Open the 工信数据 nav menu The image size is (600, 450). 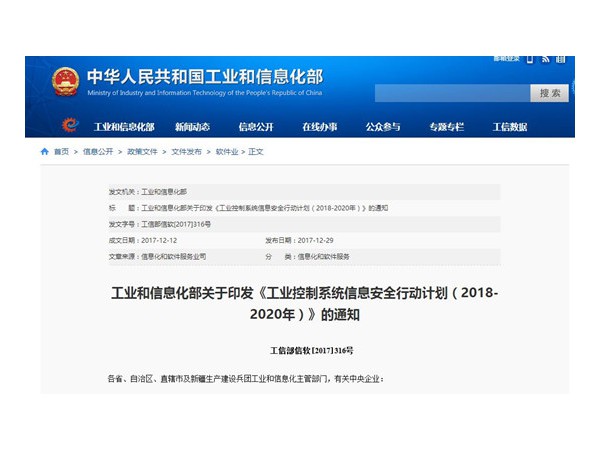click(510, 127)
